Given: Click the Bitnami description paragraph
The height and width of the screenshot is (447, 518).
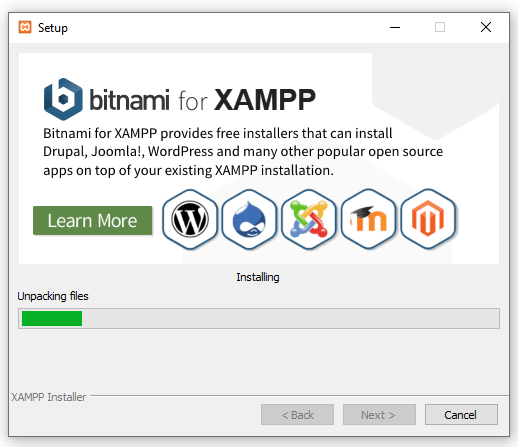Looking at the screenshot, I should tap(243, 152).
